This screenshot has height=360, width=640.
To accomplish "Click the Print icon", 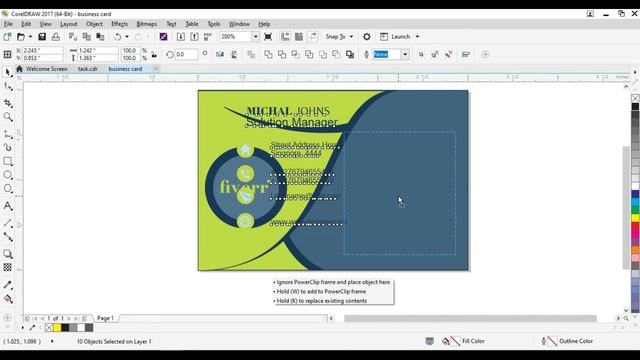I will [x=56, y=37].
